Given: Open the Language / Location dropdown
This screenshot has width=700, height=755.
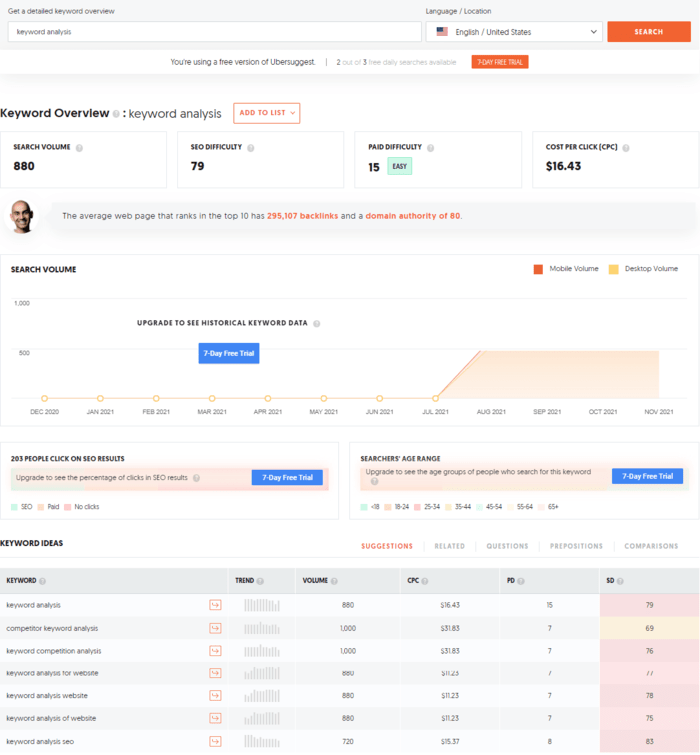Looking at the screenshot, I should pos(514,32).
